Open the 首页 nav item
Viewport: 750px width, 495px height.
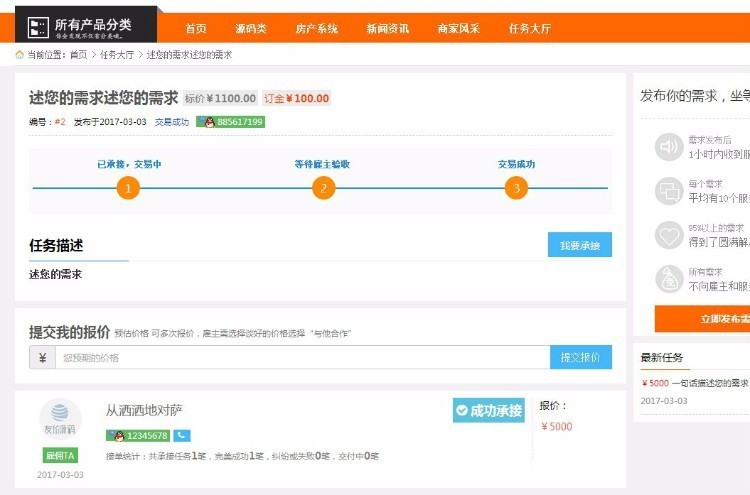pos(196,29)
